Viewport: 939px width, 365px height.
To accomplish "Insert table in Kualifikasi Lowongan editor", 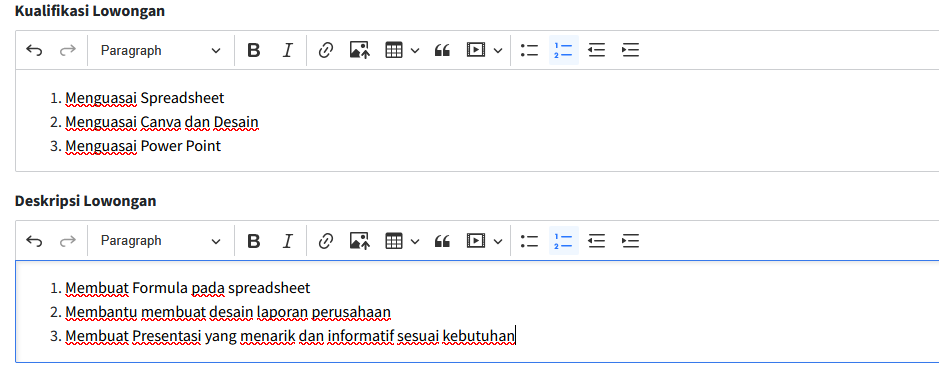I will point(393,50).
